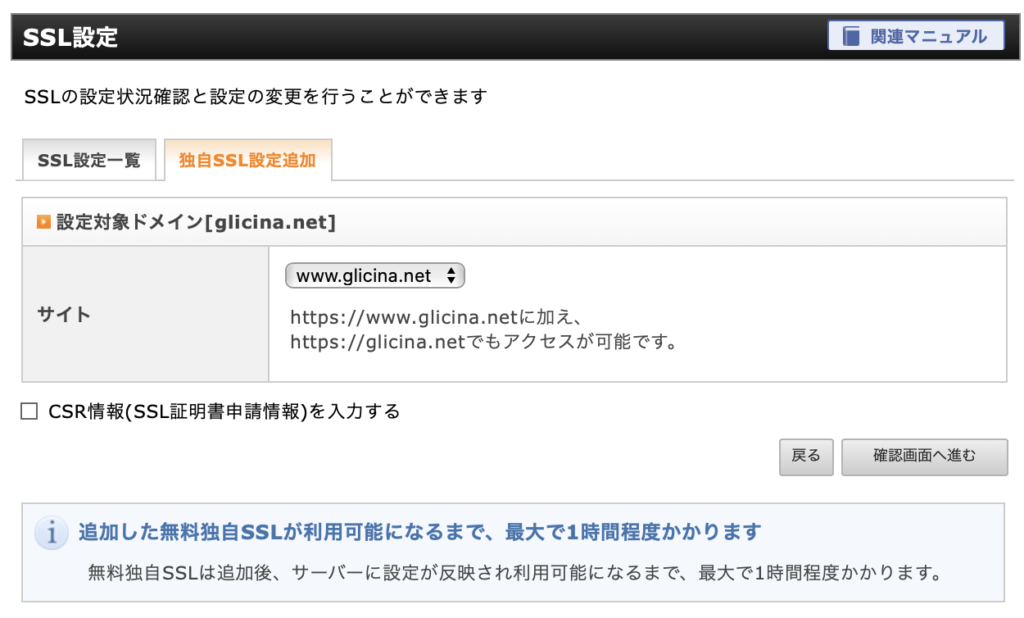Select the 独自SSL設定追加 tab
The image size is (1024, 618).
(x=248, y=160)
